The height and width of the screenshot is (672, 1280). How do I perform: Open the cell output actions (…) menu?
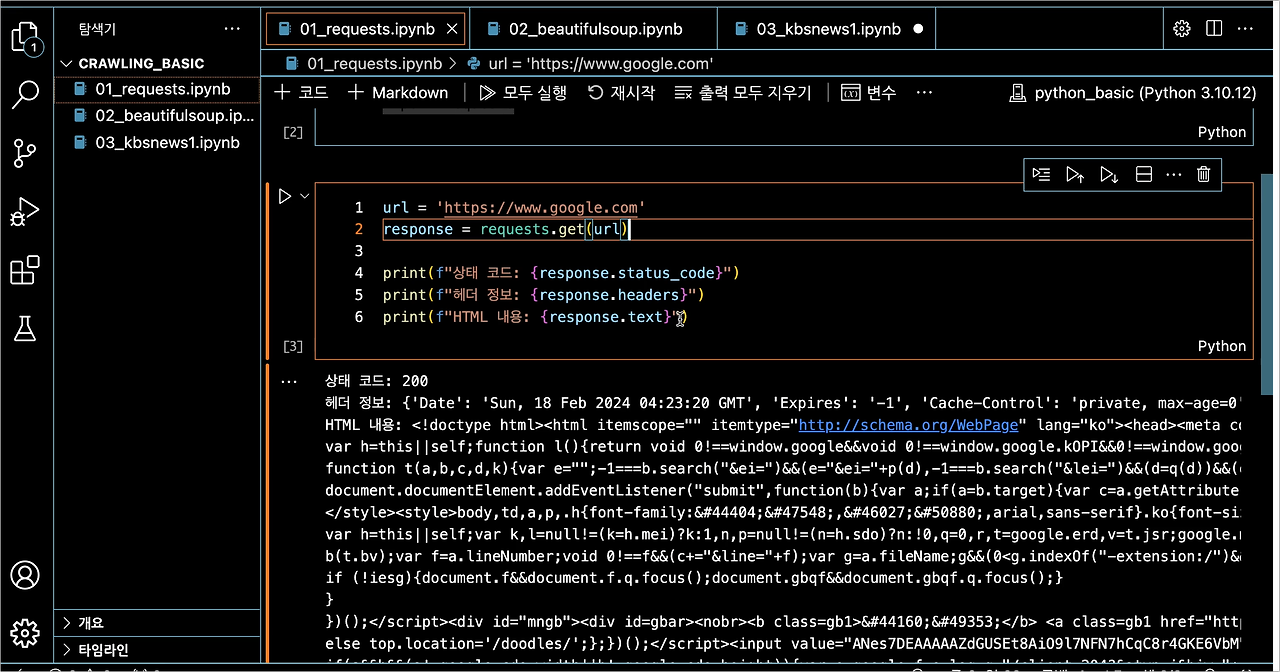click(289, 381)
